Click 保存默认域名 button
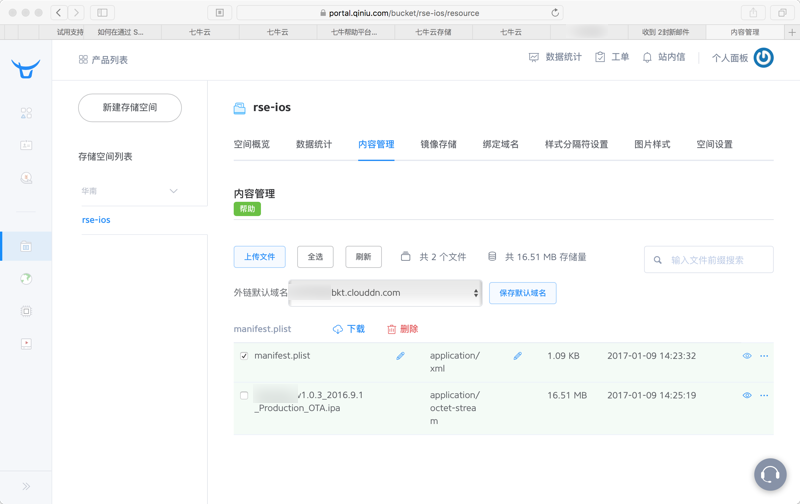800x504 pixels. point(522,293)
